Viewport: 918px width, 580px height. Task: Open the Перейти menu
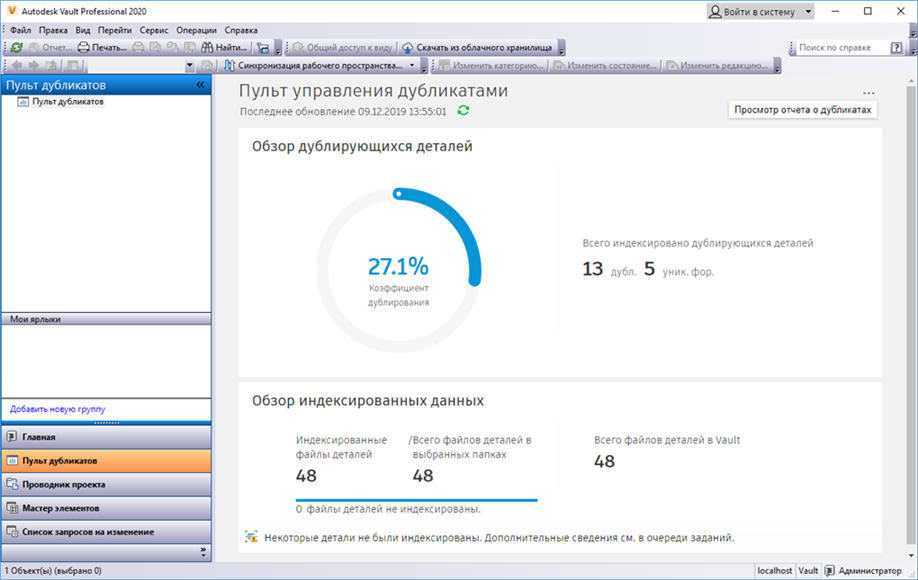pos(115,30)
